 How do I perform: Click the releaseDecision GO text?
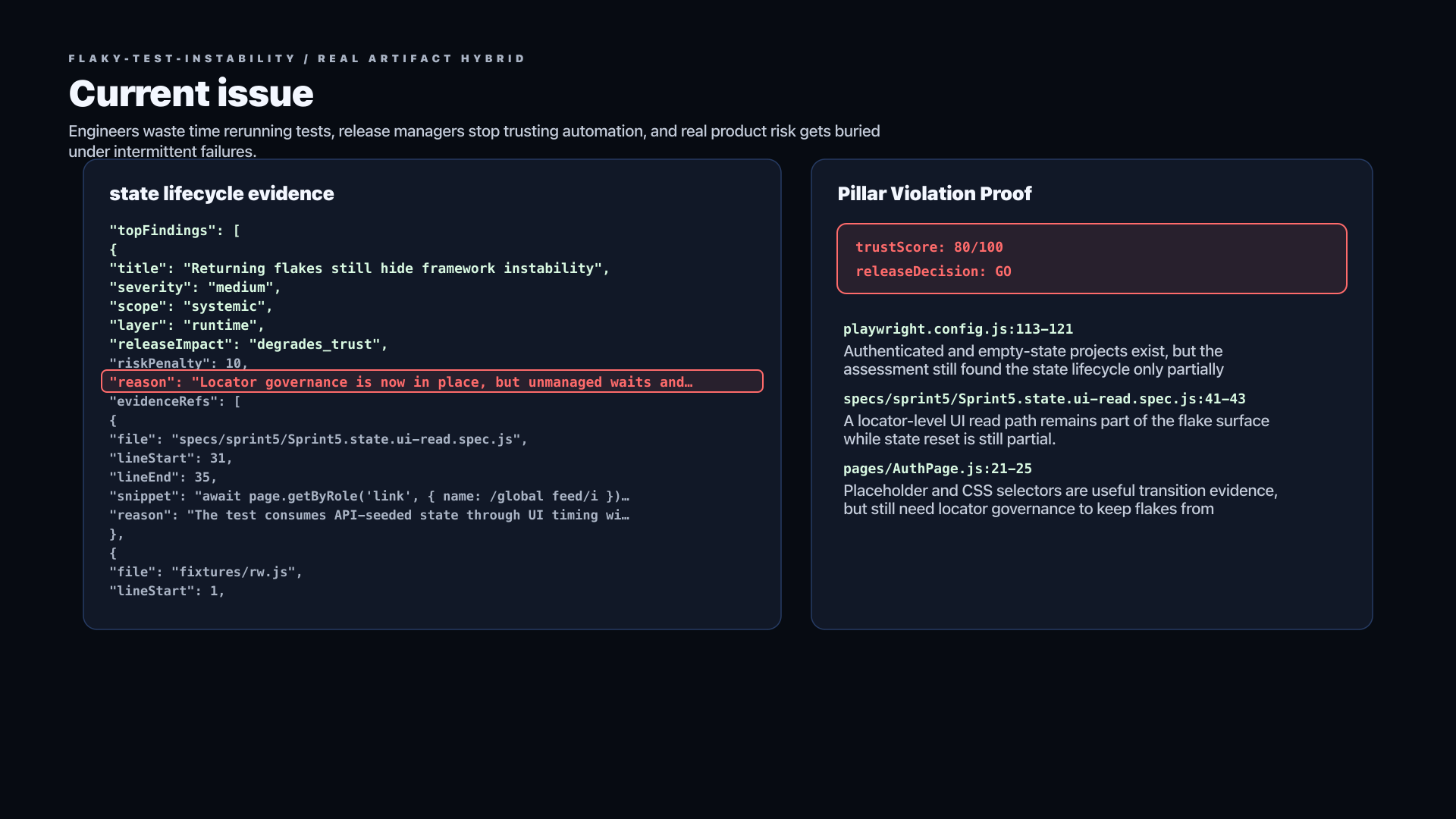coord(934,271)
